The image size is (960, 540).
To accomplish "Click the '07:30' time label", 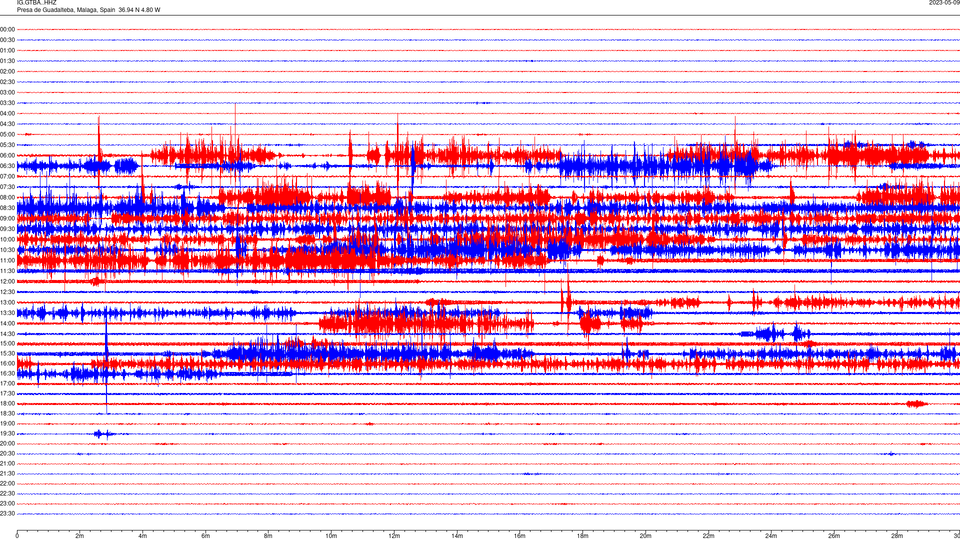I will pos(7,187).
